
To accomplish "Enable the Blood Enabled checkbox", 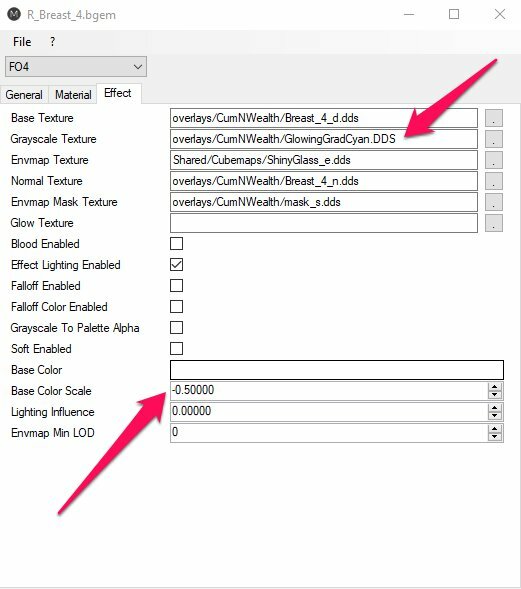I will click(177, 244).
